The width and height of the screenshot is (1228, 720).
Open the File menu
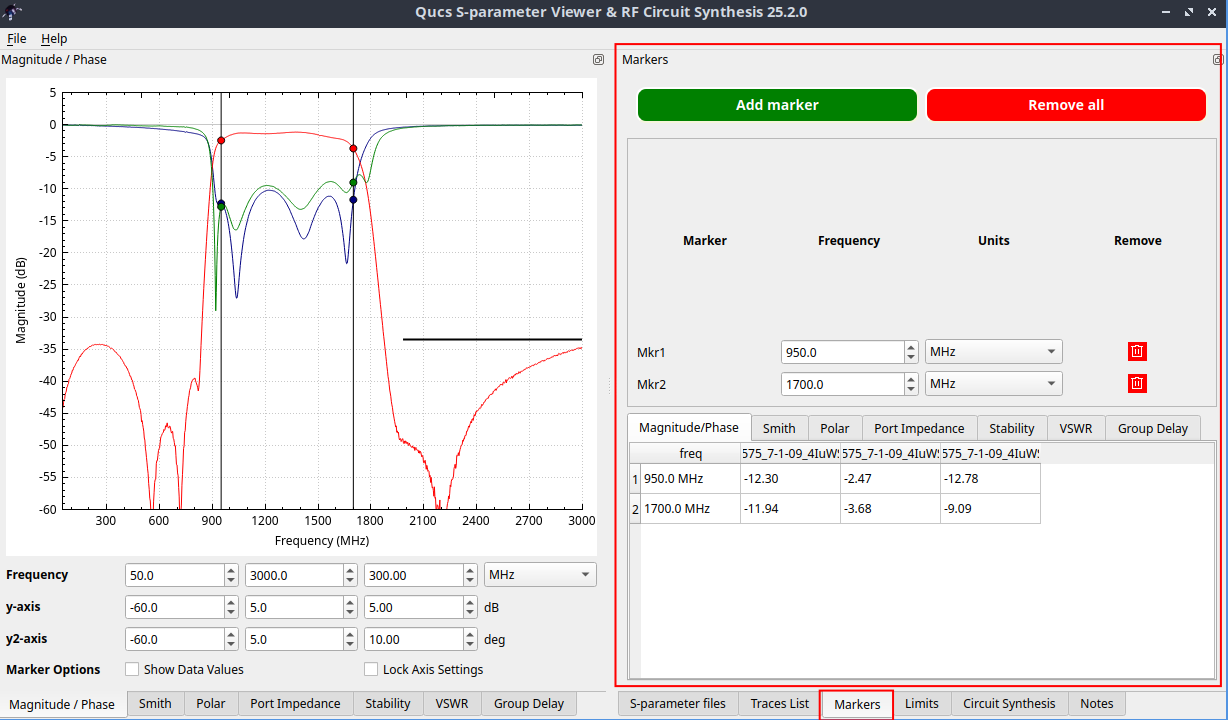(x=16, y=38)
